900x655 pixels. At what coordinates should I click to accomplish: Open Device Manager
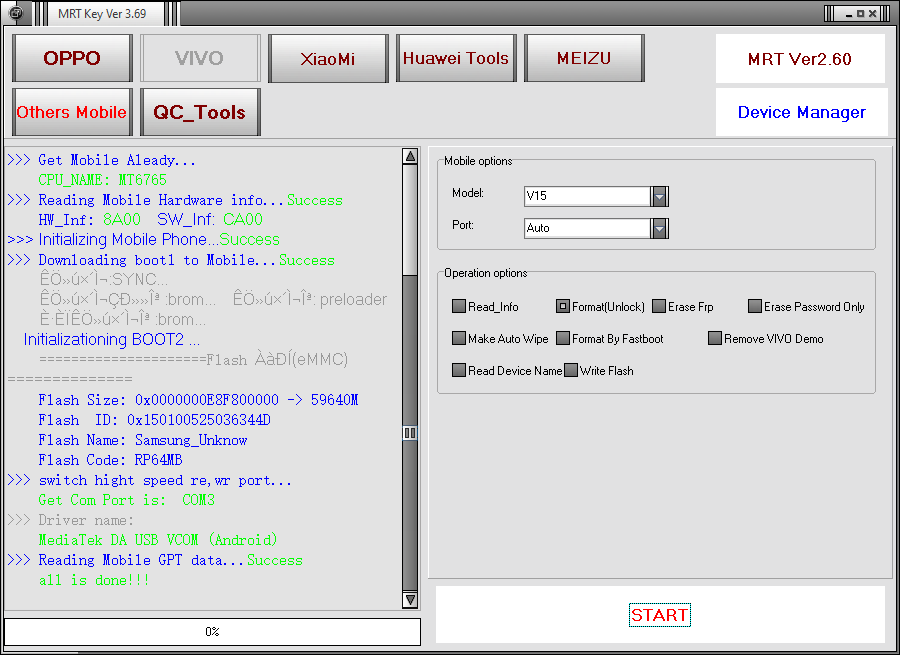click(801, 112)
